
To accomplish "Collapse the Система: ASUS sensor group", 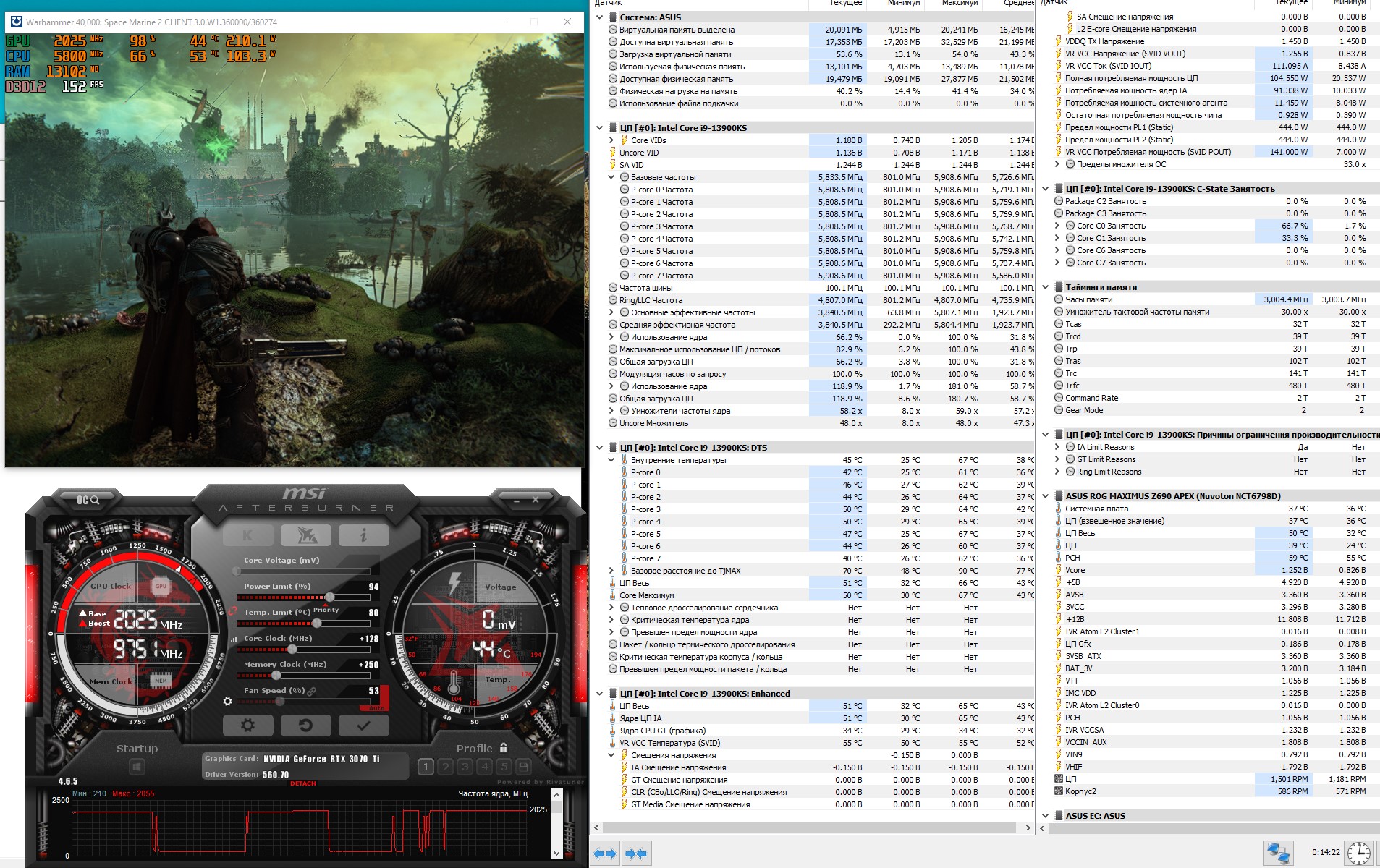I will [599, 17].
